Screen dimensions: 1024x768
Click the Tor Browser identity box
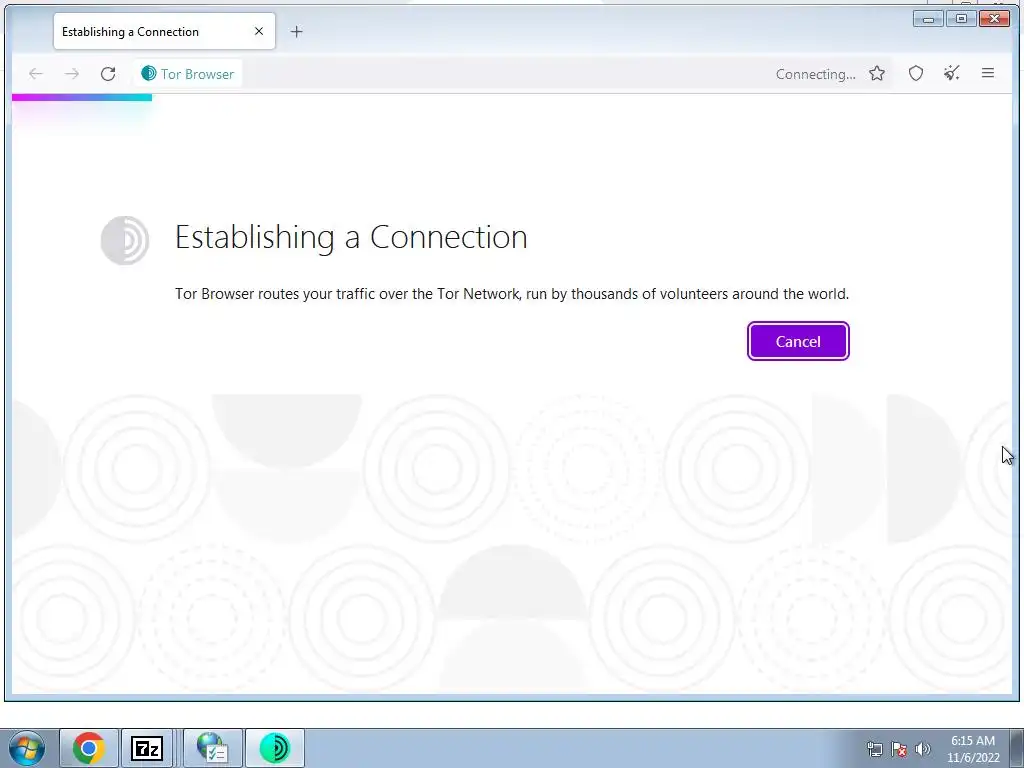click(x=188, y=74)
